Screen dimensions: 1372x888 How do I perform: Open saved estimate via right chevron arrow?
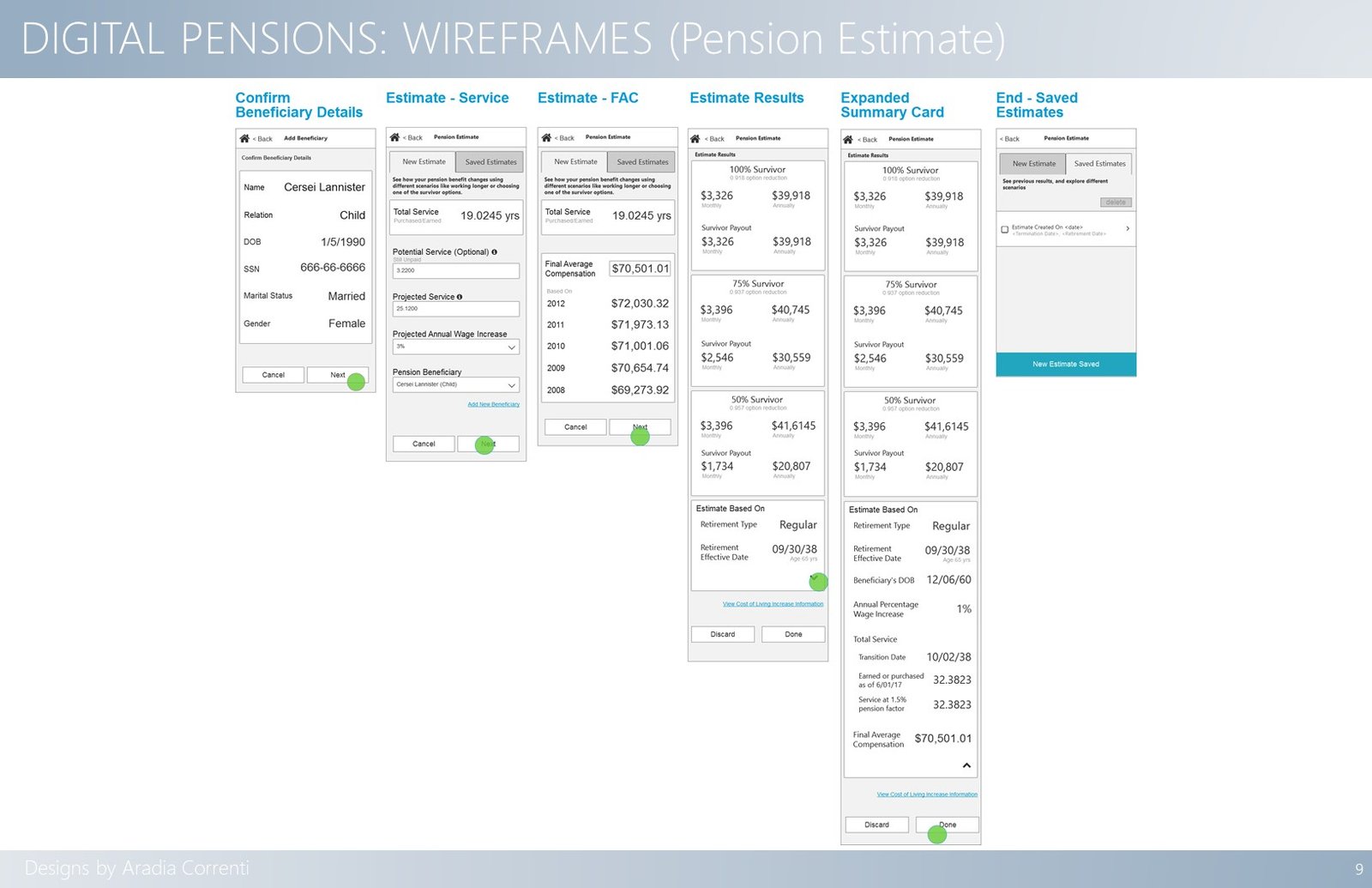coord(1128,229)
